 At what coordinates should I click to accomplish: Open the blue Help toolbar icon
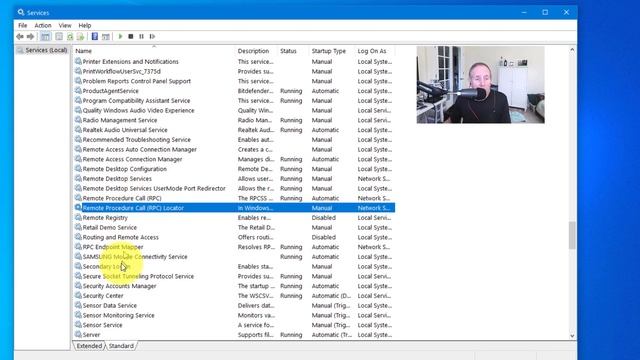click(x=95, y=37)
